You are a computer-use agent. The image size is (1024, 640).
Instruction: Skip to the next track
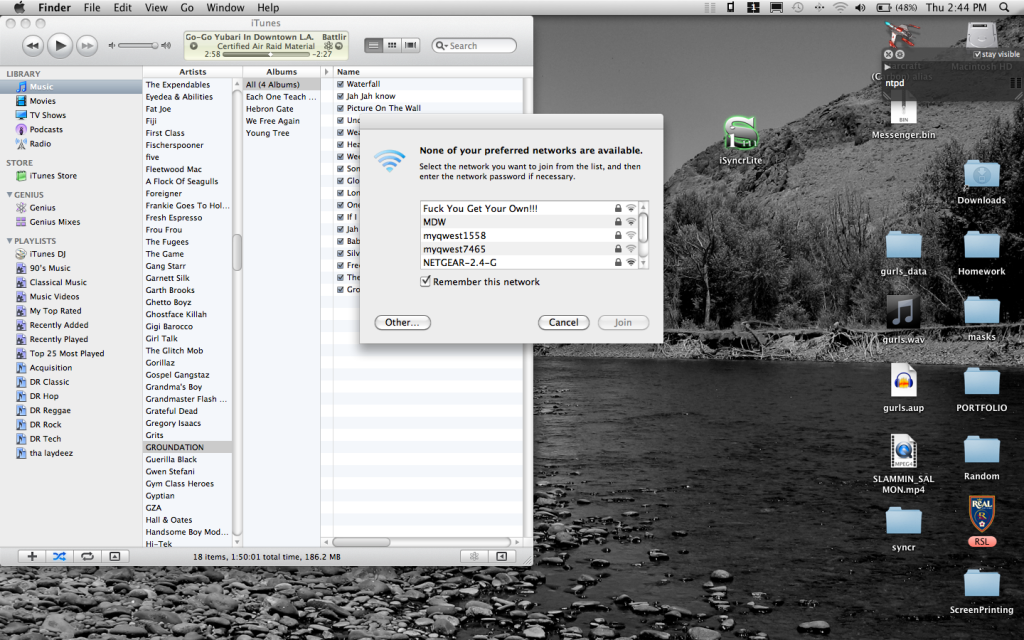click(87, 45)
